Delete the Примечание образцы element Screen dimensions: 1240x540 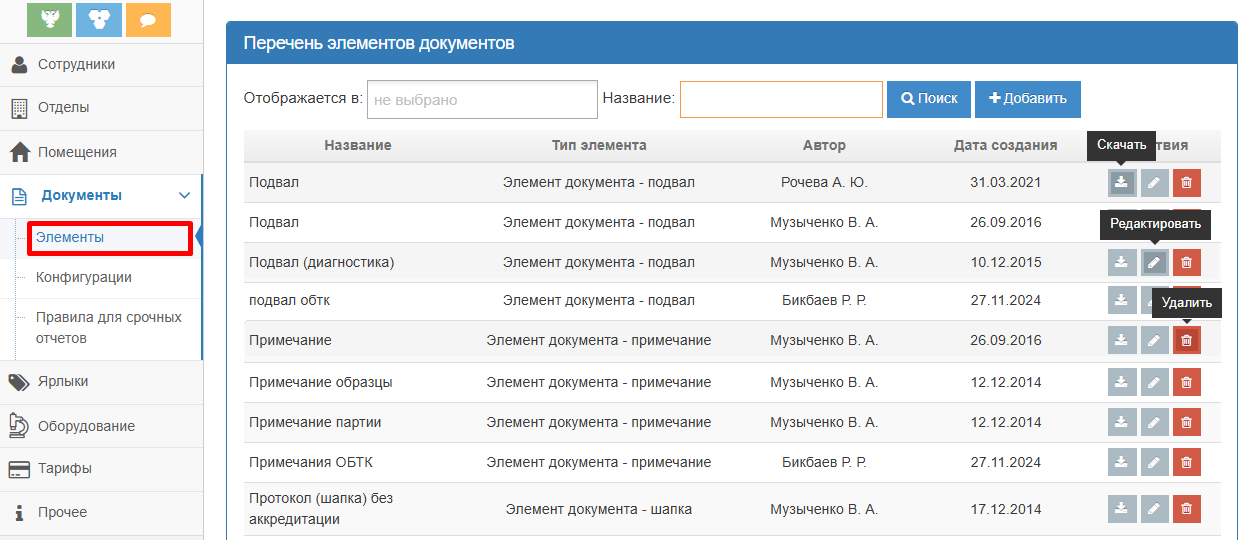coord(1186,382)
